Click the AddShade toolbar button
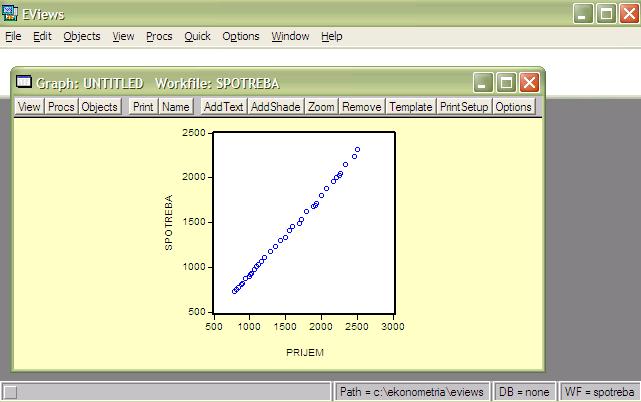The height and width of the screenshot is (402, 641). point(275,107)
